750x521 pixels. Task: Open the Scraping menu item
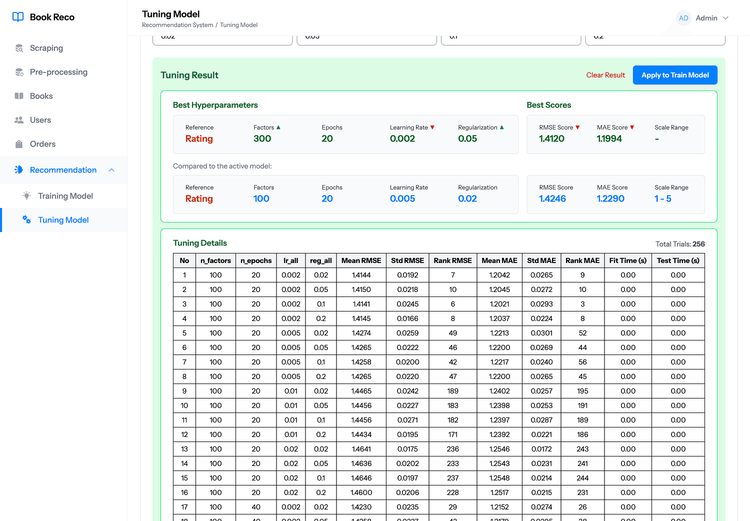coord(64,48)
